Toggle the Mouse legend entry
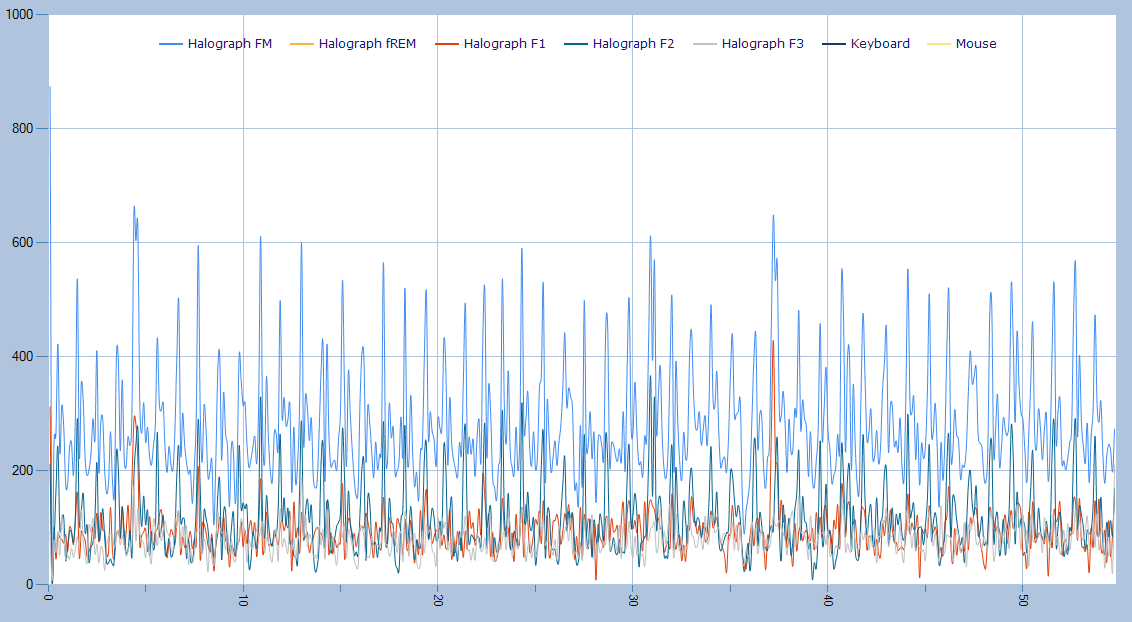This screenshot has width=1132, height=622. (x=962, y=44)
